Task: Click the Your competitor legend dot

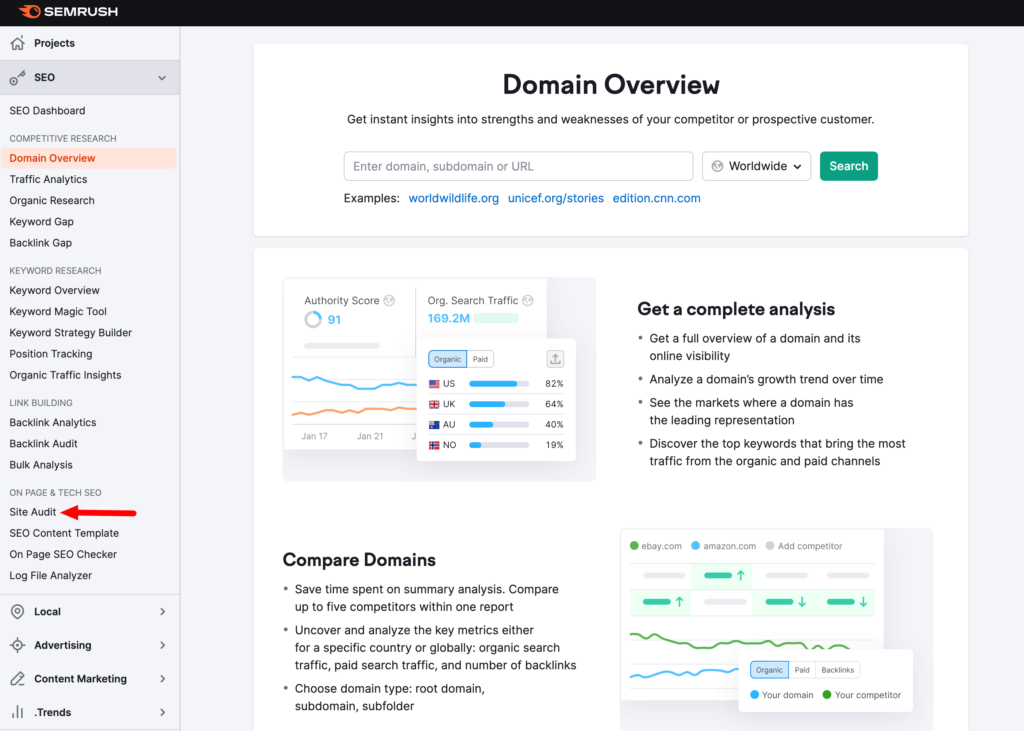Action: coord(827,694)
